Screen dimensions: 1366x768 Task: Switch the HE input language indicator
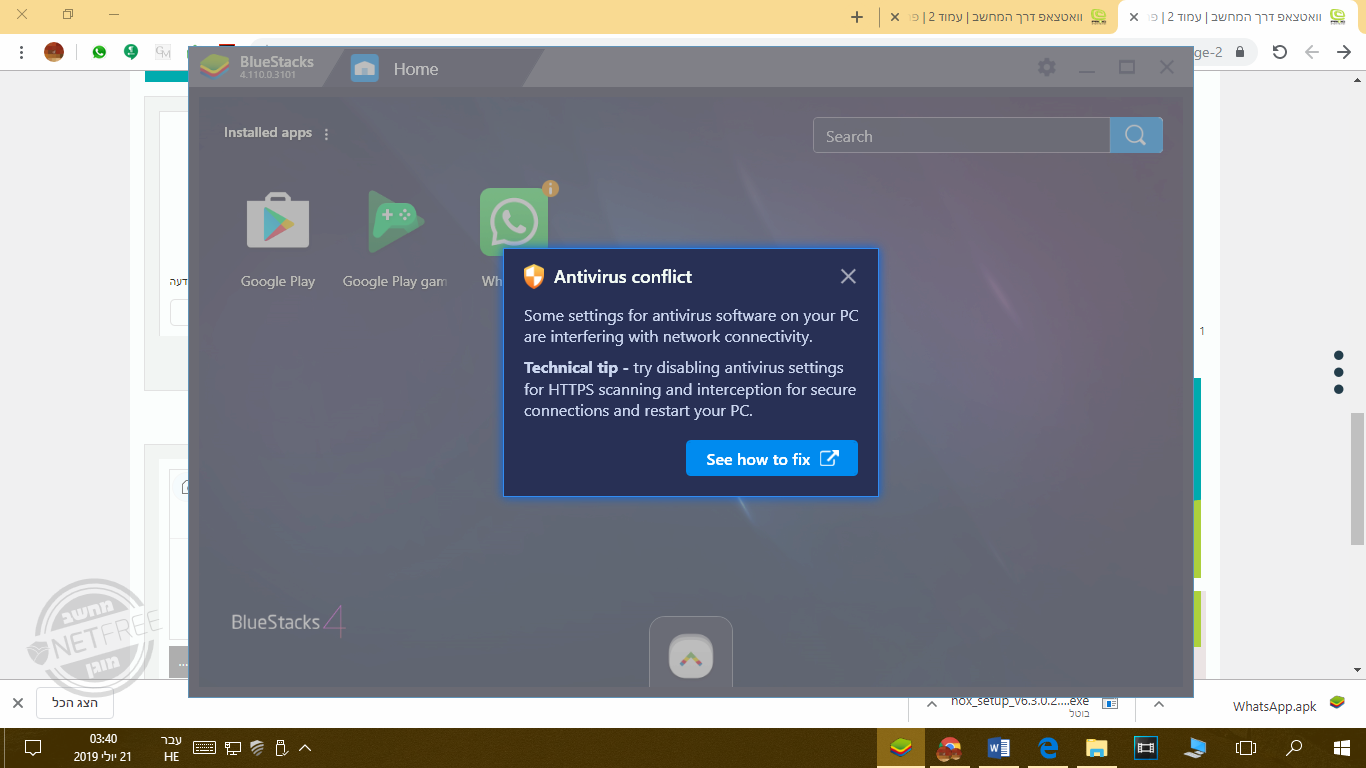(x=171, y=748)
